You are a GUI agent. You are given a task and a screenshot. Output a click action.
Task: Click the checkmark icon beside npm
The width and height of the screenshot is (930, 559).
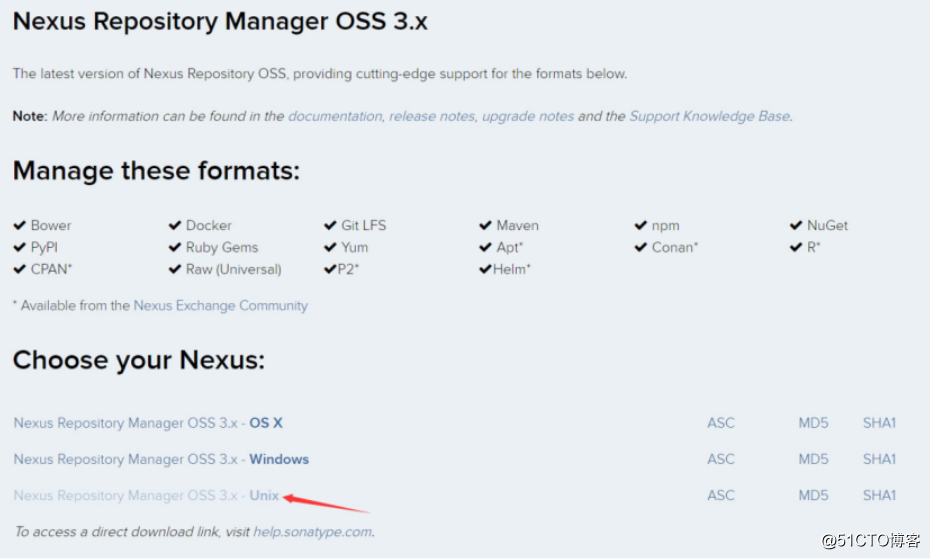click(x=641, y=225)
